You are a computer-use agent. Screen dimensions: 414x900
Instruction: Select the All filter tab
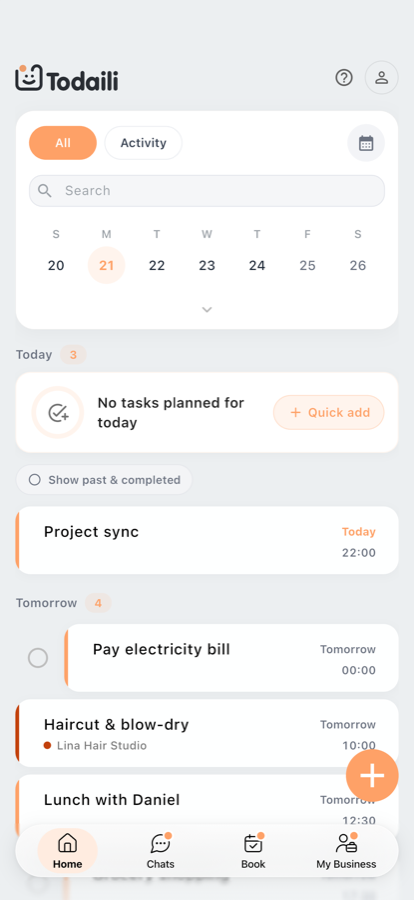click(63, 143)
